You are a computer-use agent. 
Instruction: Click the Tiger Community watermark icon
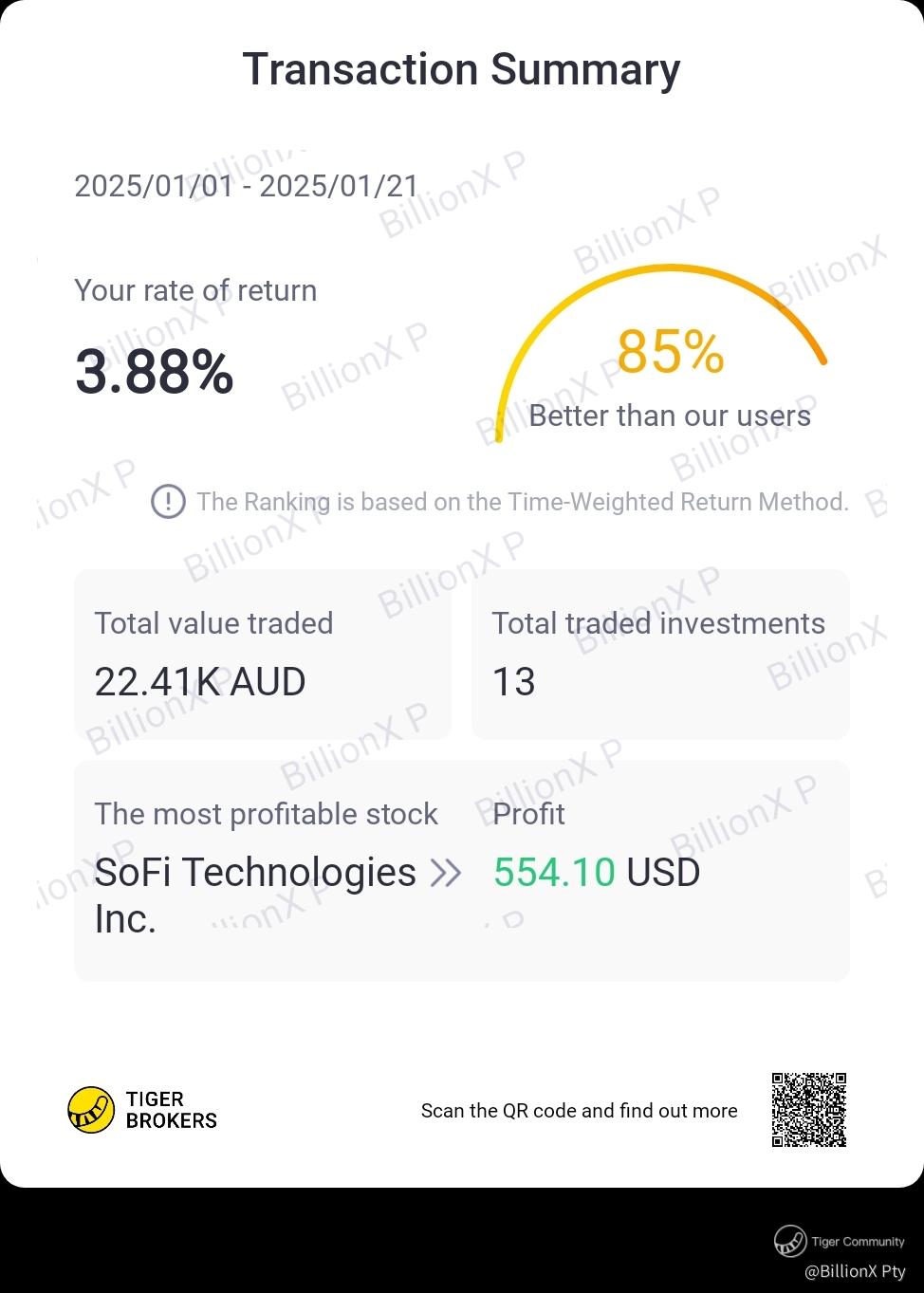789,1241
